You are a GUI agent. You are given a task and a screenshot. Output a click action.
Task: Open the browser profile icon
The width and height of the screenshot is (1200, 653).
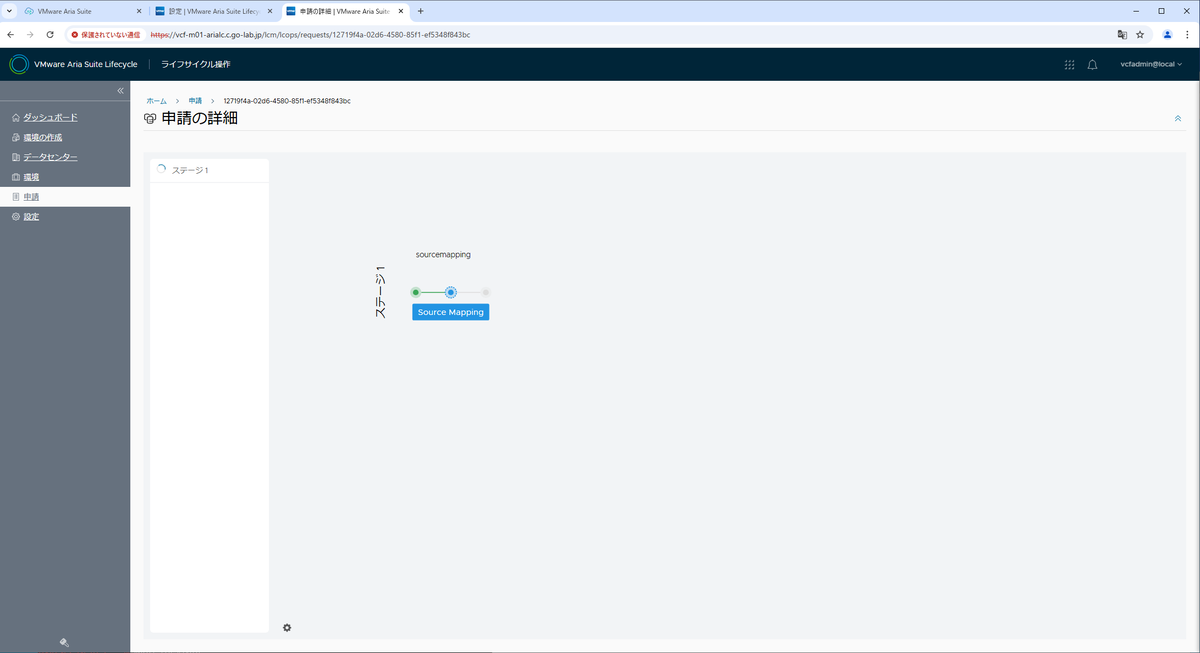click(x=1167, y=34)
